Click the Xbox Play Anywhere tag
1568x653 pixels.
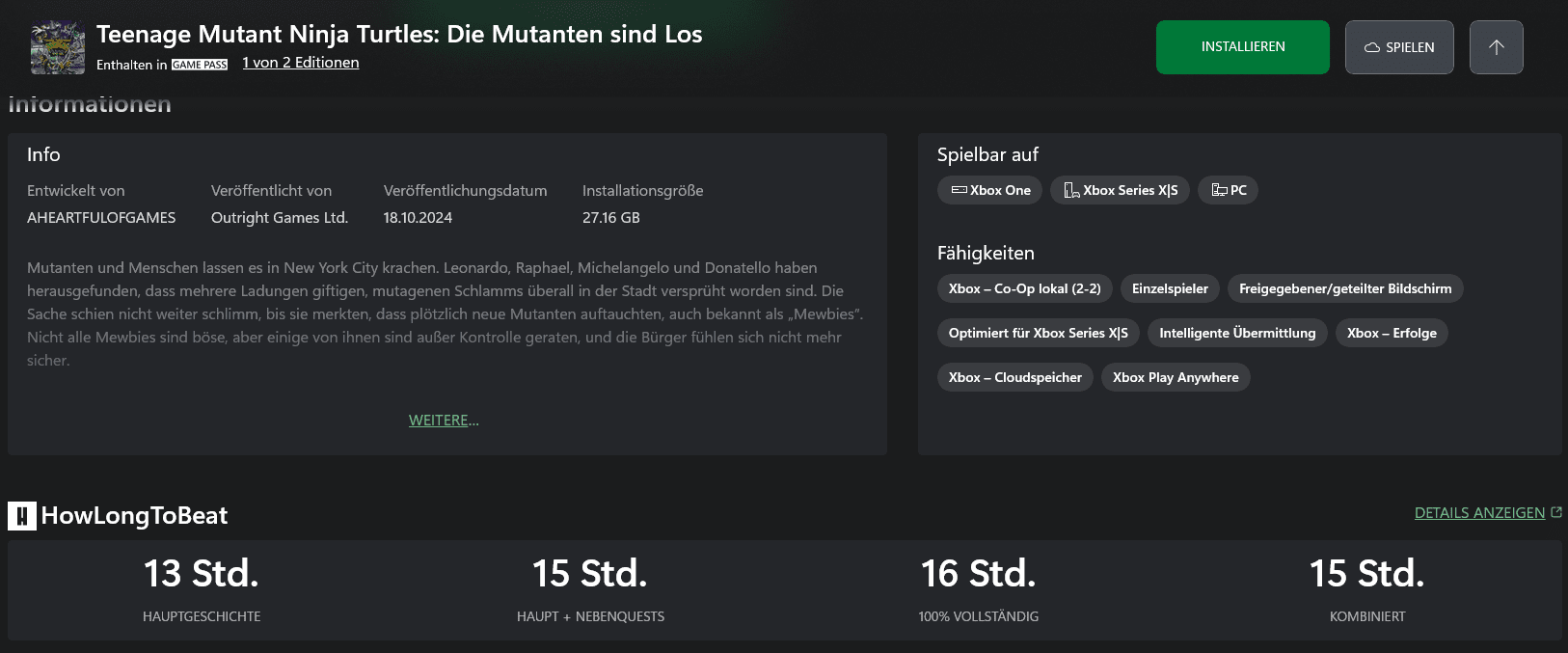(x=1176, y=377)
